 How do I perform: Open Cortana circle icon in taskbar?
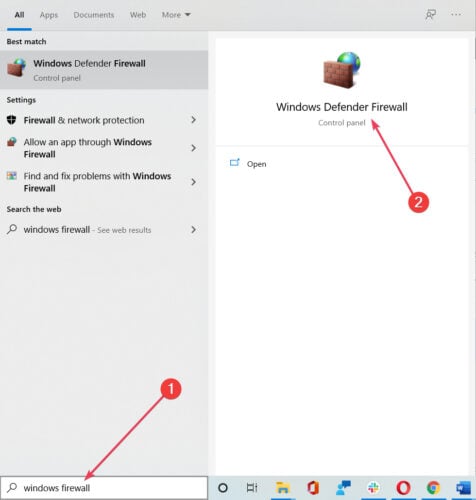click(x=223, y=488)
